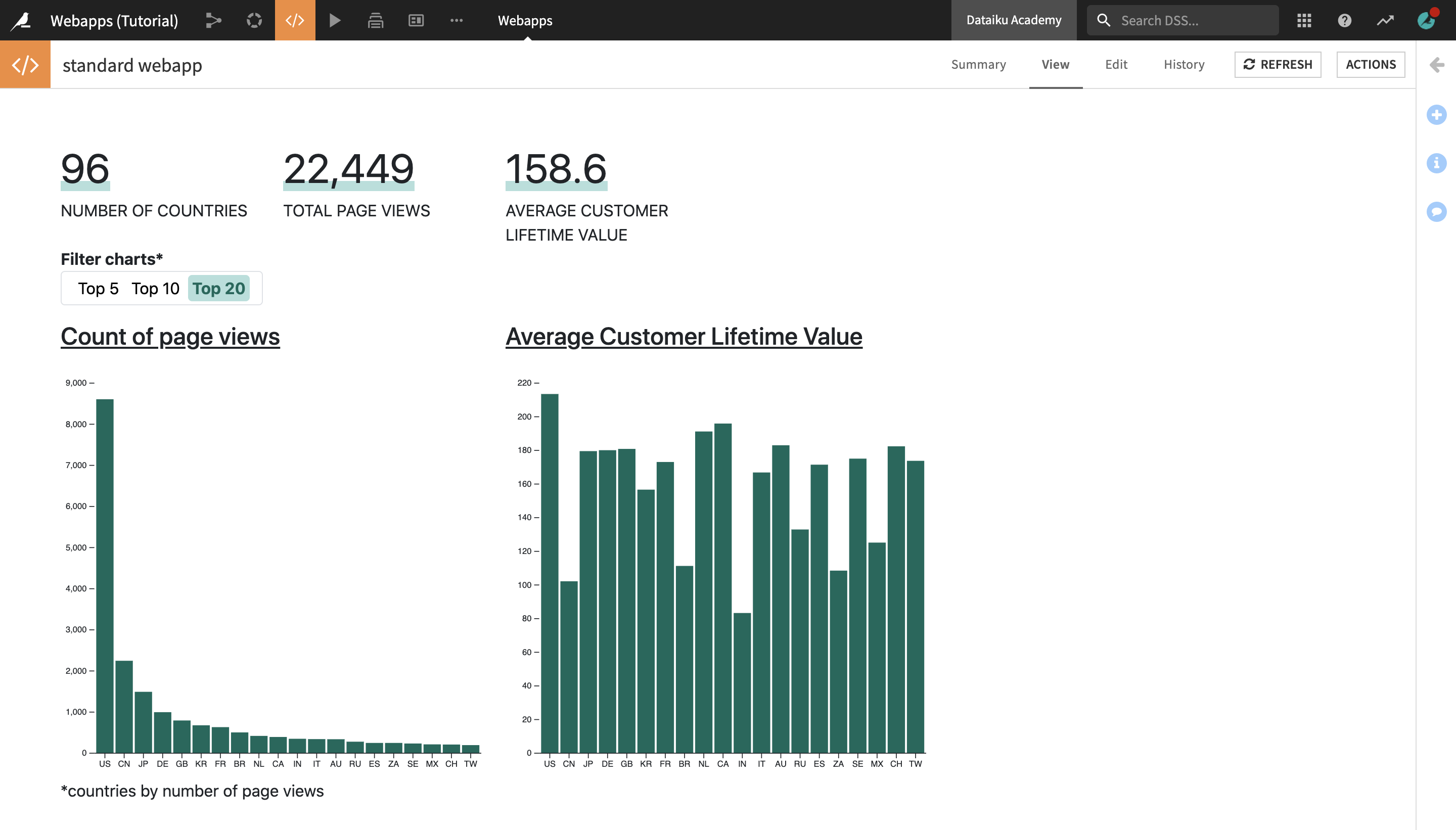The height and width of the screenshot is (830, 1456).
Task: Open the Dashboards icon
Action: coord(416,21)
